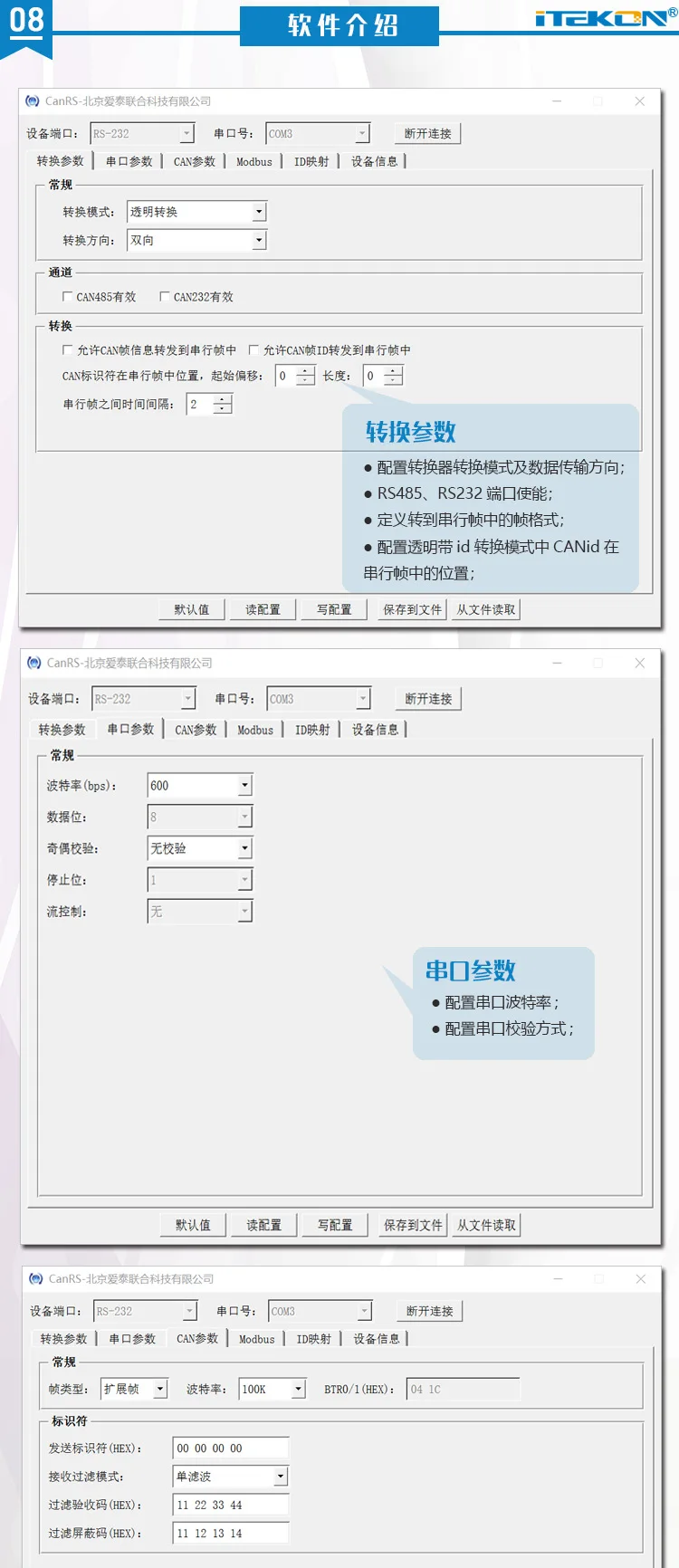Screen dimensions: 679x1568
Task: Click 写配置 button in second window
Action: tap(335, 1225)
